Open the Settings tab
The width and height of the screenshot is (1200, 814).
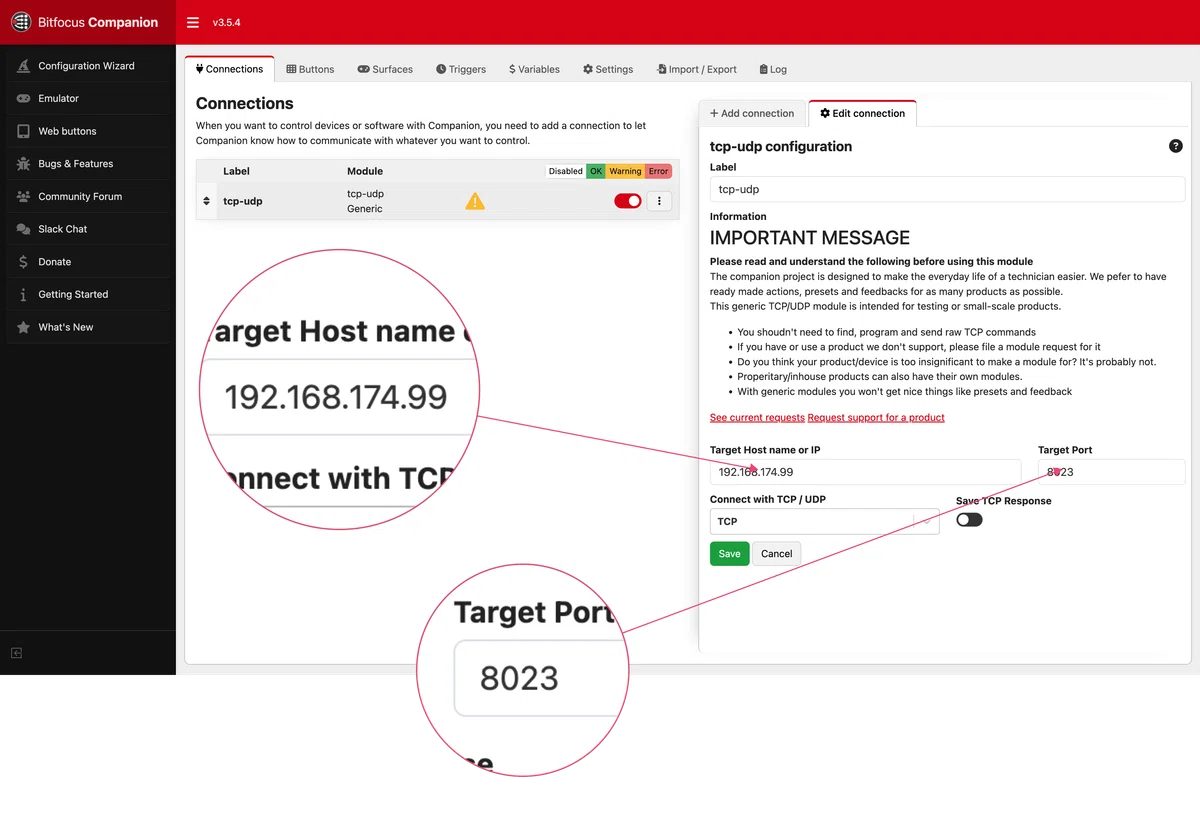point(608,69)
